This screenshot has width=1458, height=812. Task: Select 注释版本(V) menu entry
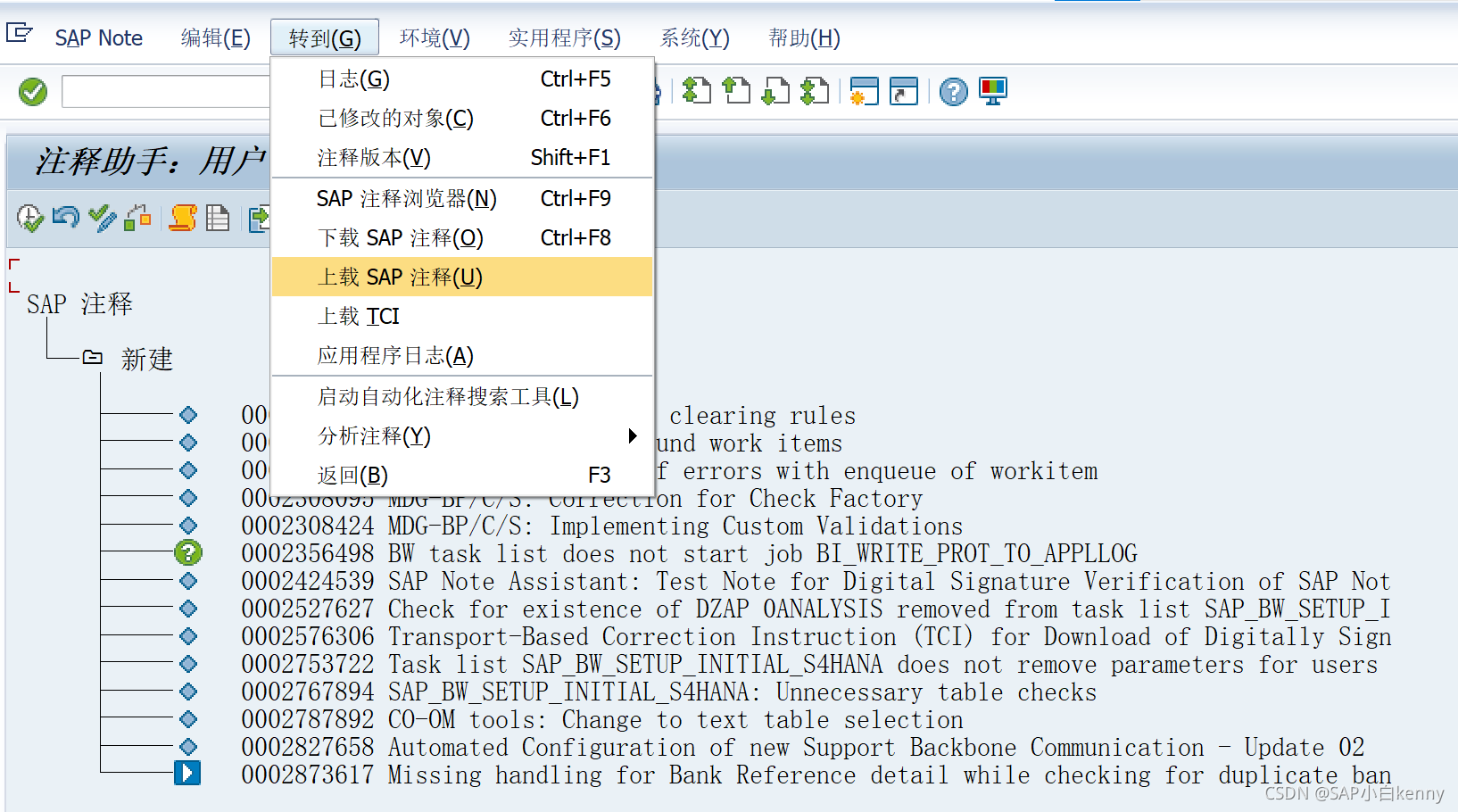tap(462, 158)
